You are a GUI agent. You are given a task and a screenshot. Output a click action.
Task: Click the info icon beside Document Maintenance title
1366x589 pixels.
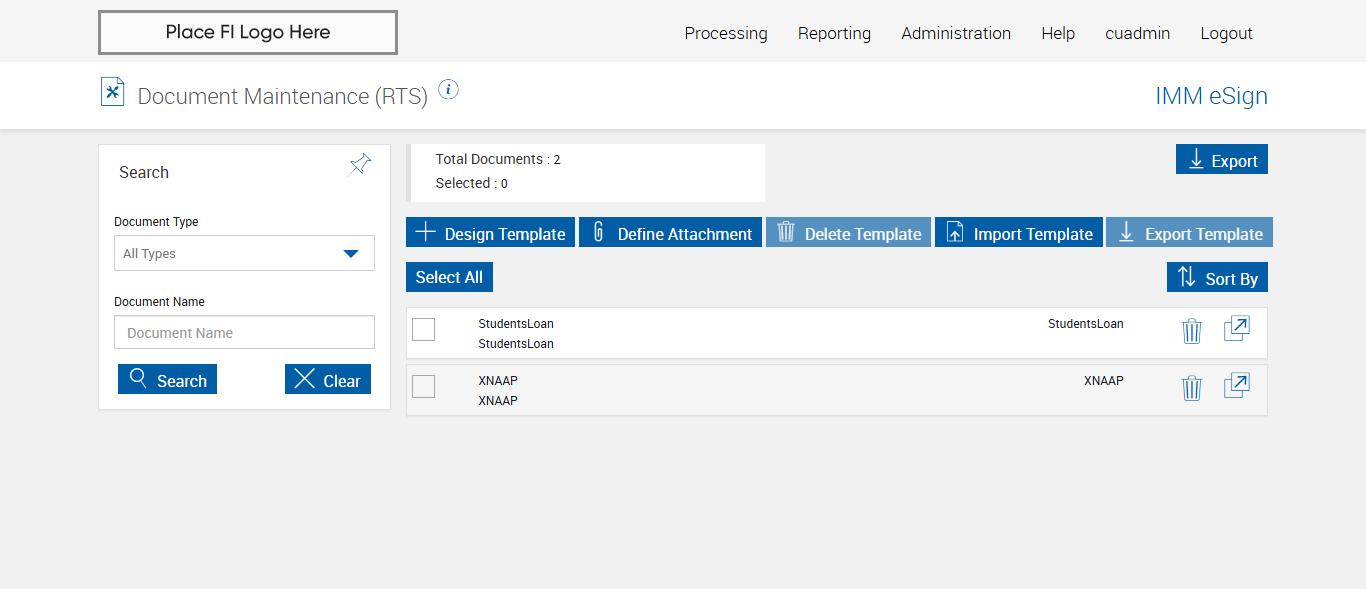pos(449,90)
